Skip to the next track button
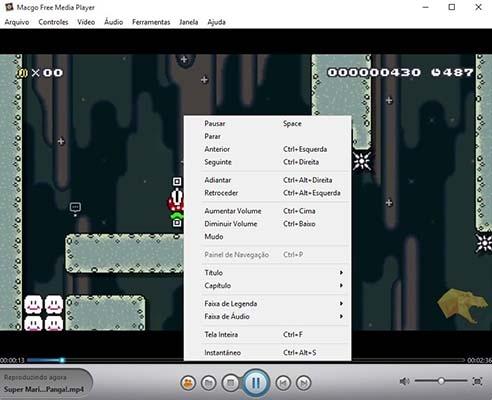 [x=304, y=383]
